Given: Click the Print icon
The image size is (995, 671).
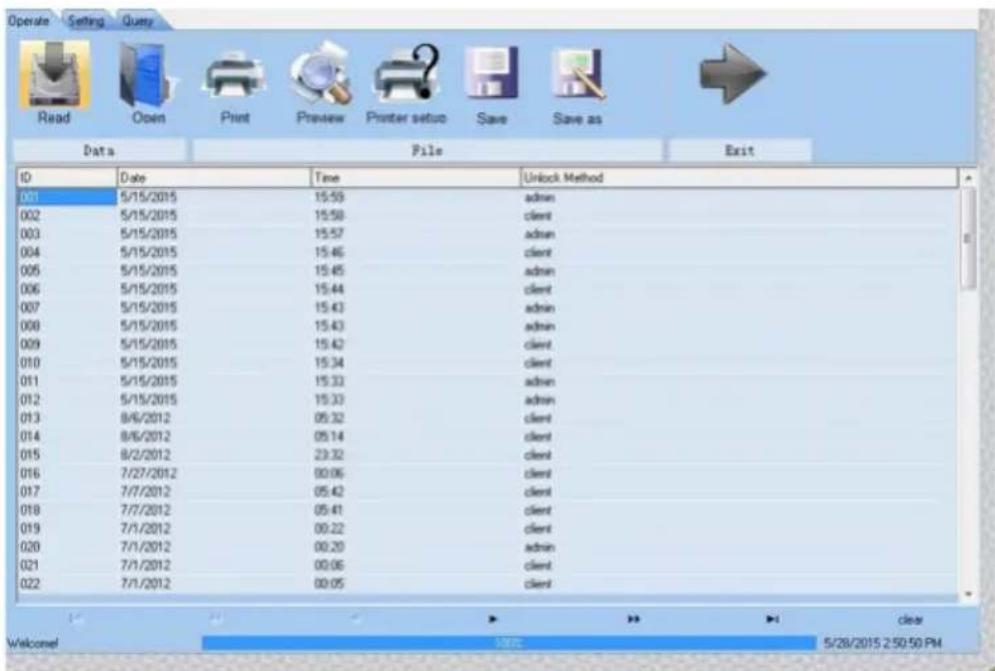Looking at the screenshot, I should tap(235, 76).
